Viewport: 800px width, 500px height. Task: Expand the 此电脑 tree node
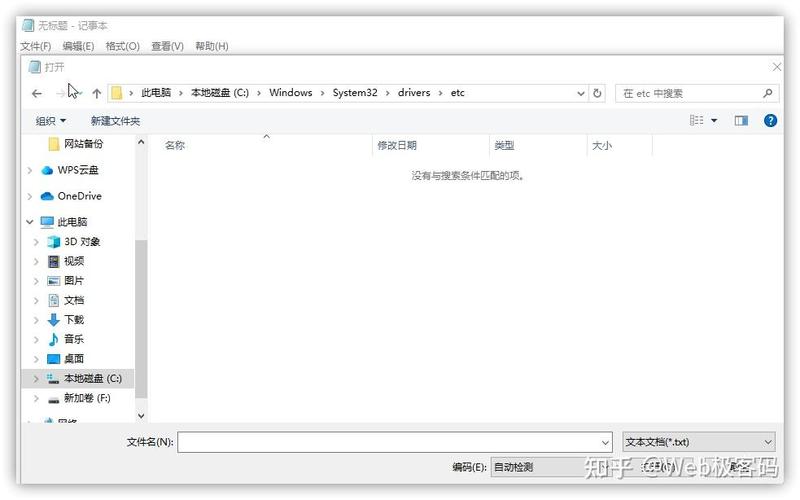(x=30, y=222)
